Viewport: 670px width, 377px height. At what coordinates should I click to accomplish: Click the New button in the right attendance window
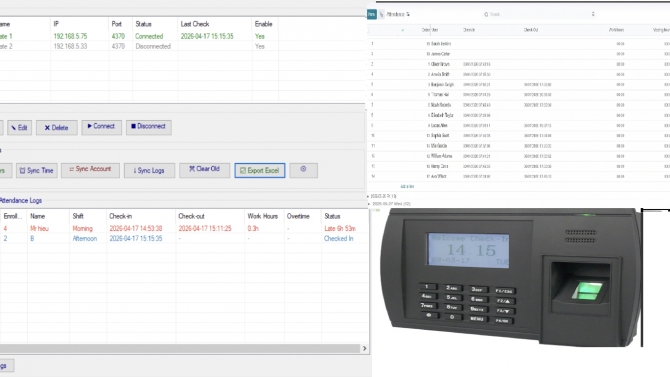point(372,14)
